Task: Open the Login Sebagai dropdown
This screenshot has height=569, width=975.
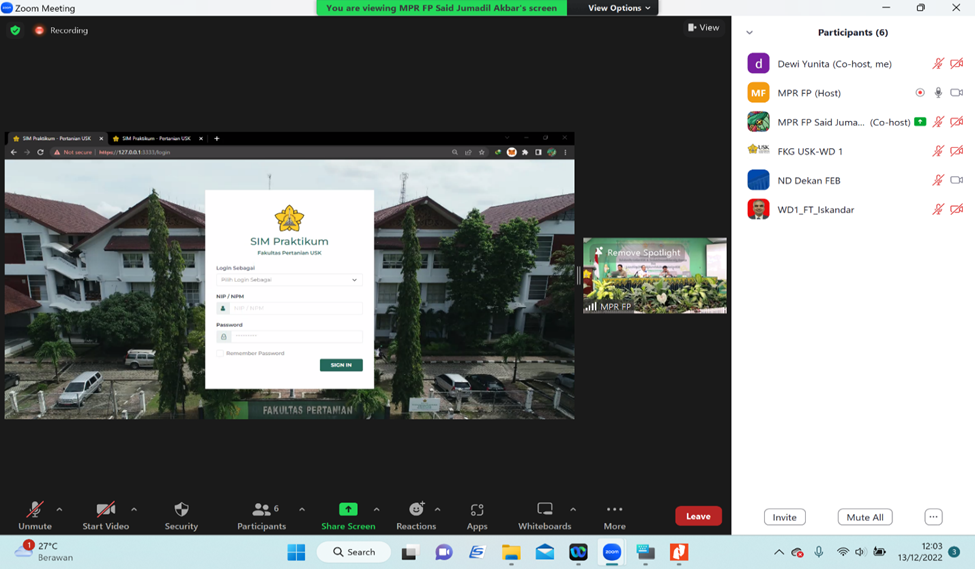Action: click(x=289, y=280)
